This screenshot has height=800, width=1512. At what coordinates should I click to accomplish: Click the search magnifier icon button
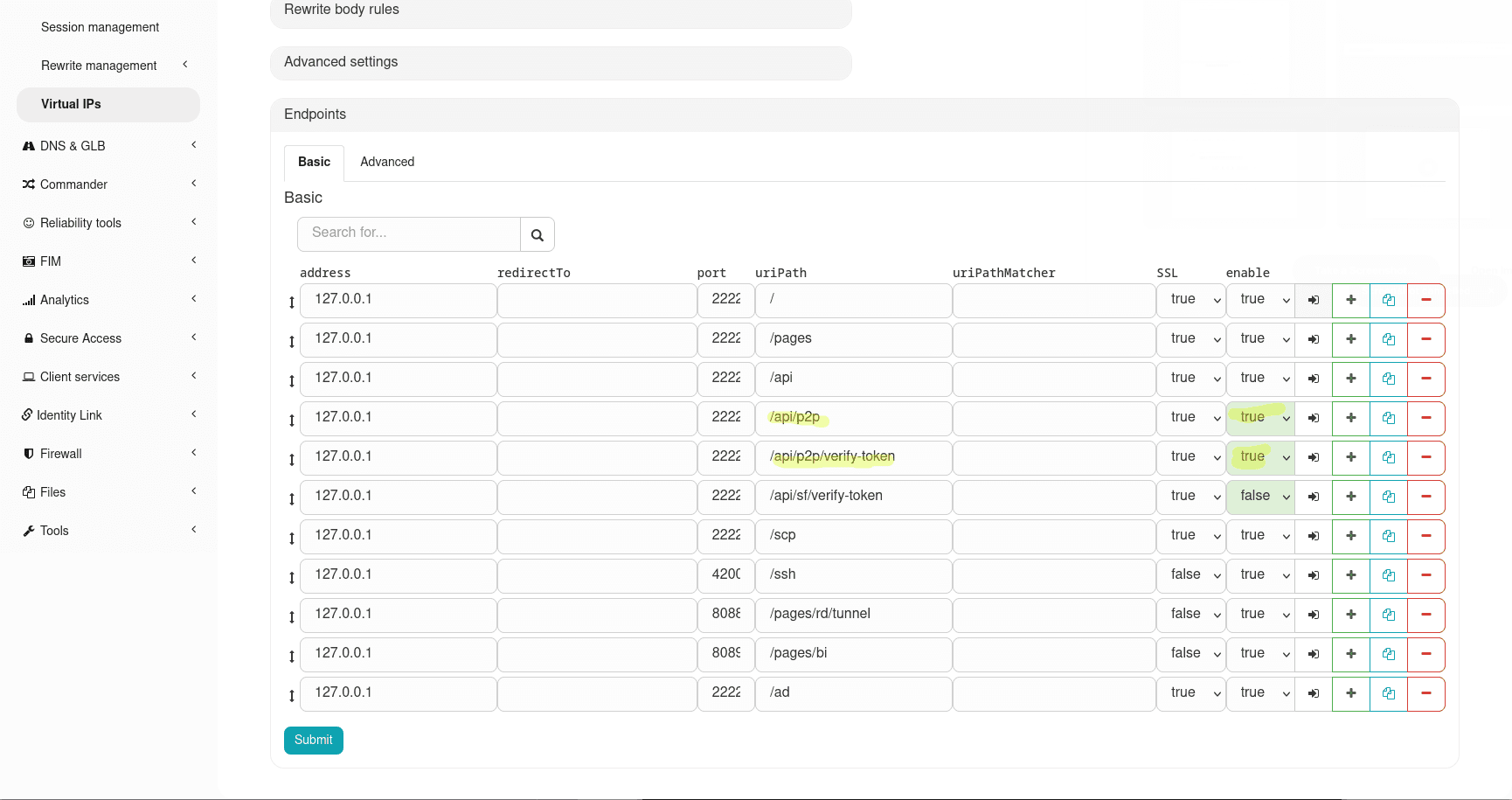(x=537, y=234)
